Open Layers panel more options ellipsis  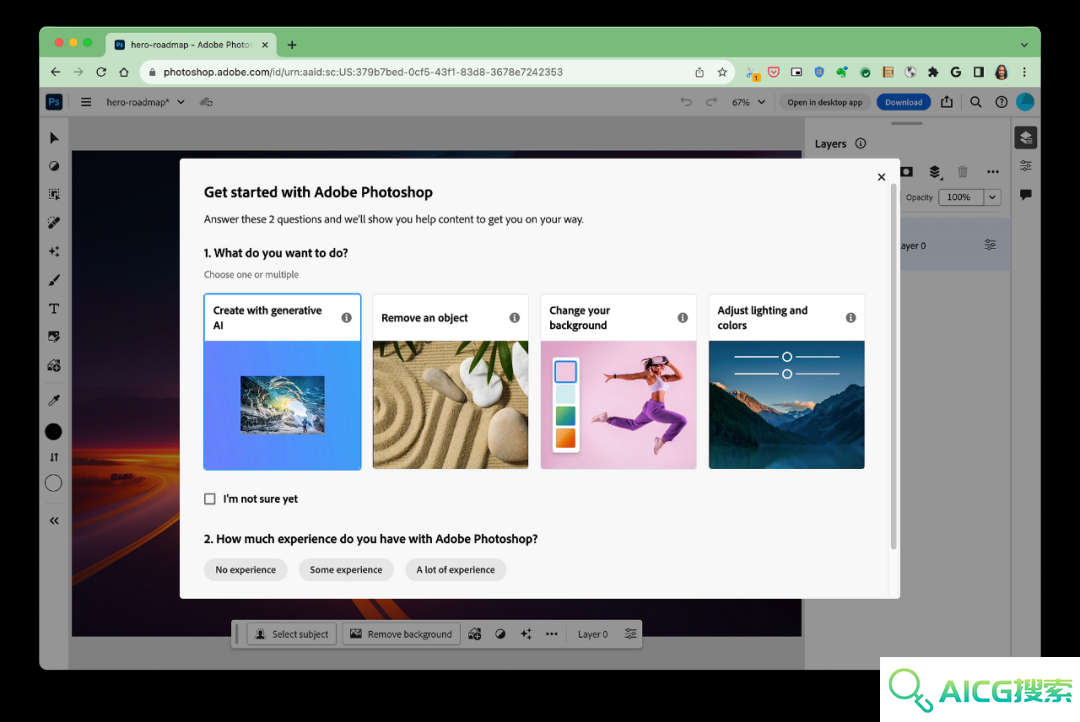tap(993, 172)
